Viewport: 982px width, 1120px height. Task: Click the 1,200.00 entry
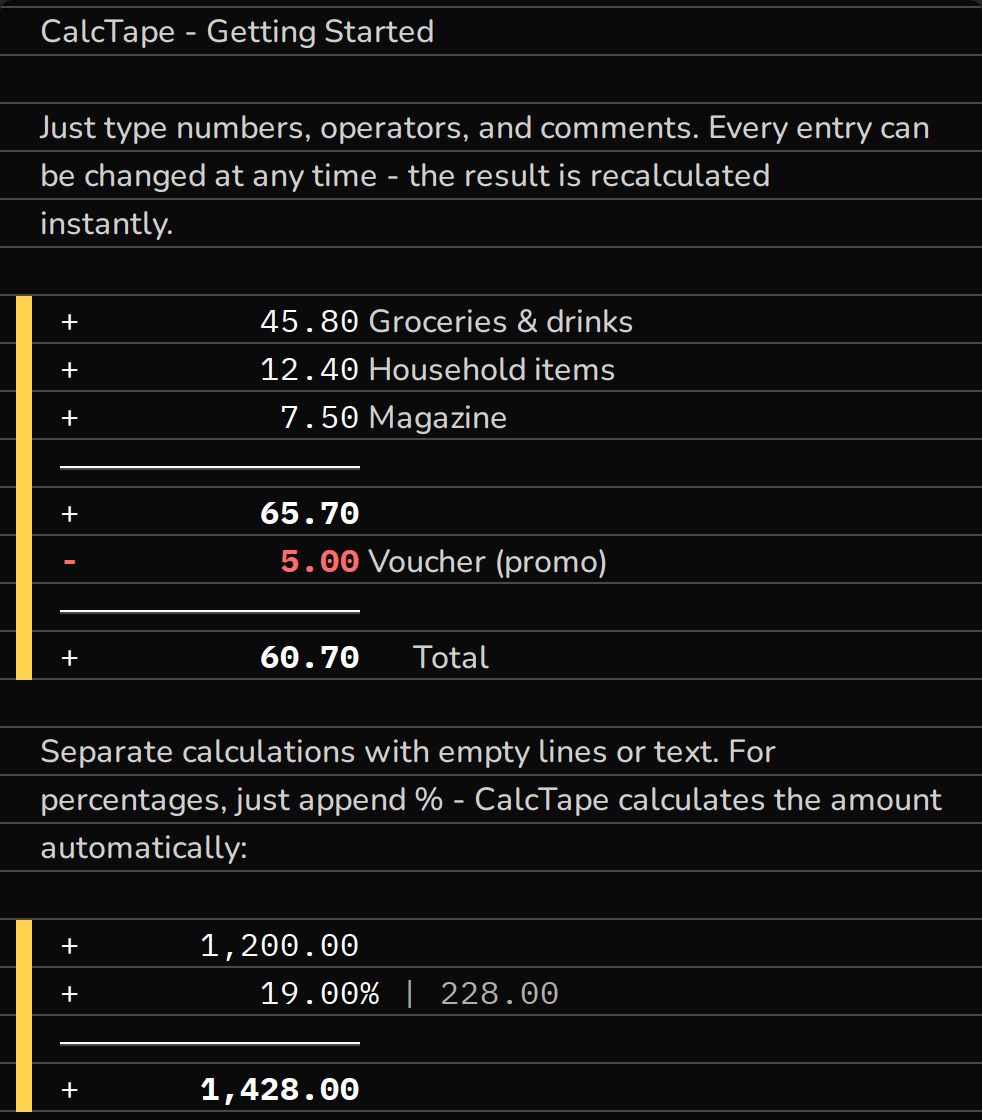point(279,946)
